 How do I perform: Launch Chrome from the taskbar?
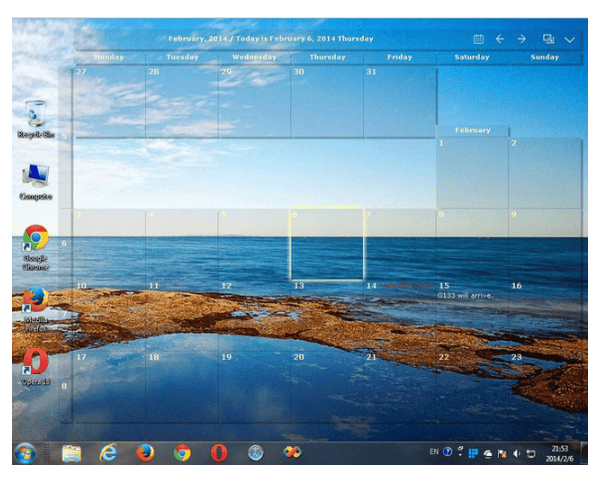click(x=182, y=453)
